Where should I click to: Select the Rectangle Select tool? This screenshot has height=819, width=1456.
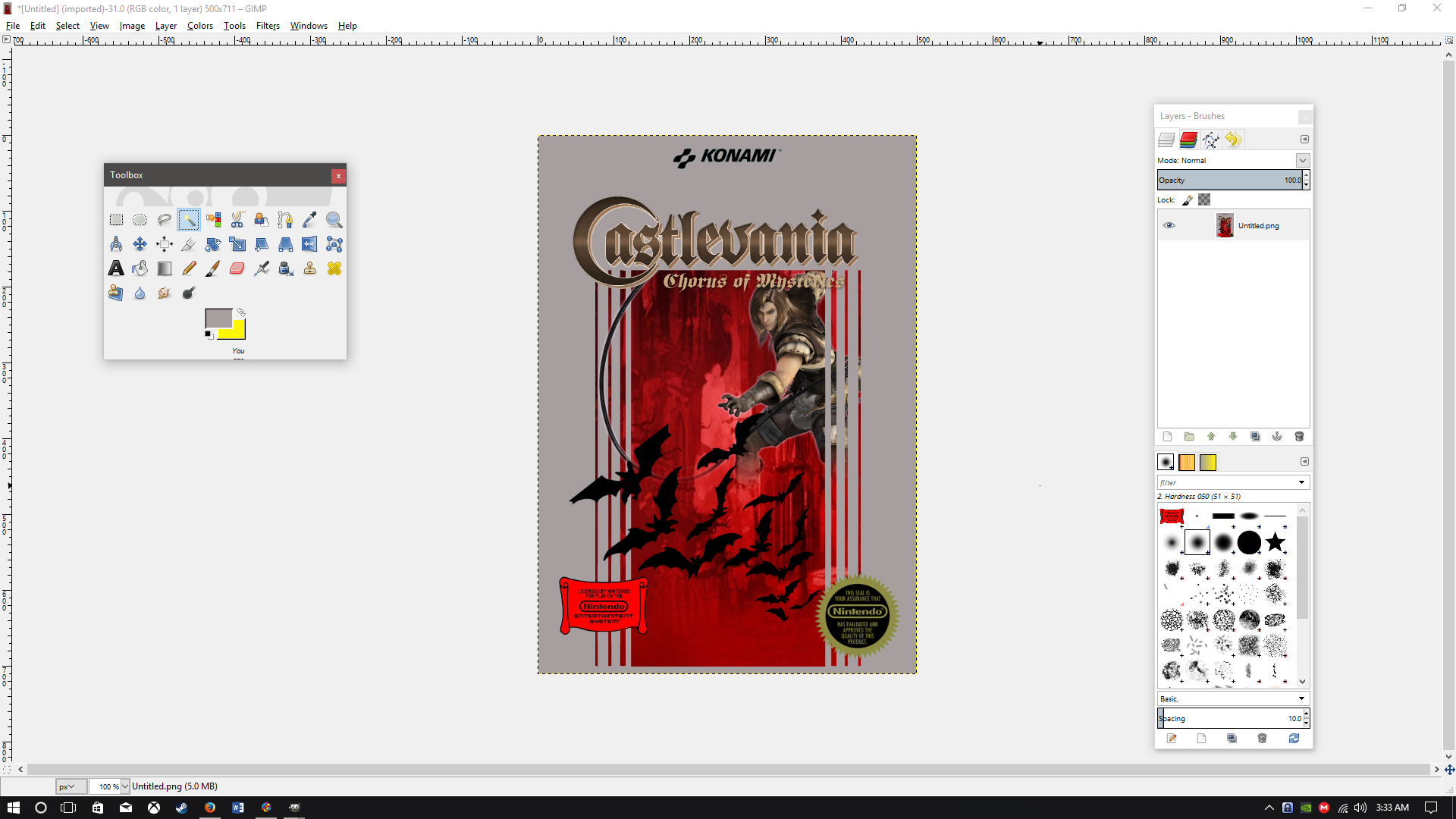pos(116,220)
